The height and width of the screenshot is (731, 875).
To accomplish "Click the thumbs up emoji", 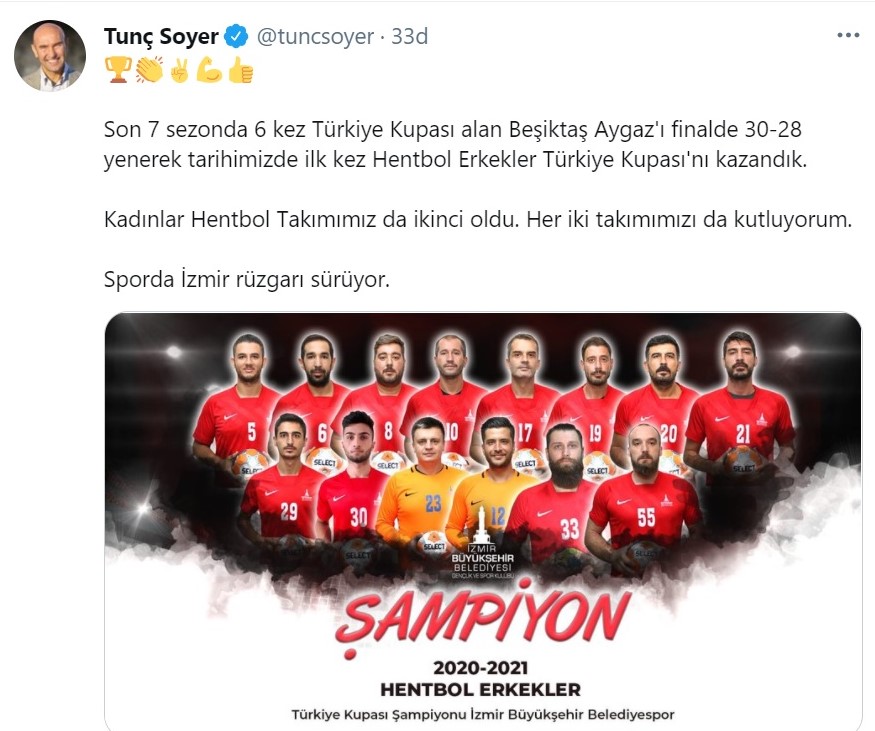I will pos(241,70).
